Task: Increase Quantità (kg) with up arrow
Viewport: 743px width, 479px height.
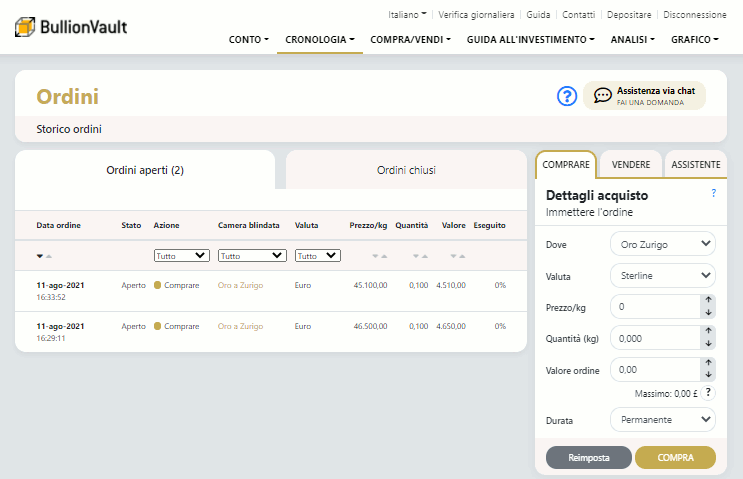Action: (x=708, y=331)
